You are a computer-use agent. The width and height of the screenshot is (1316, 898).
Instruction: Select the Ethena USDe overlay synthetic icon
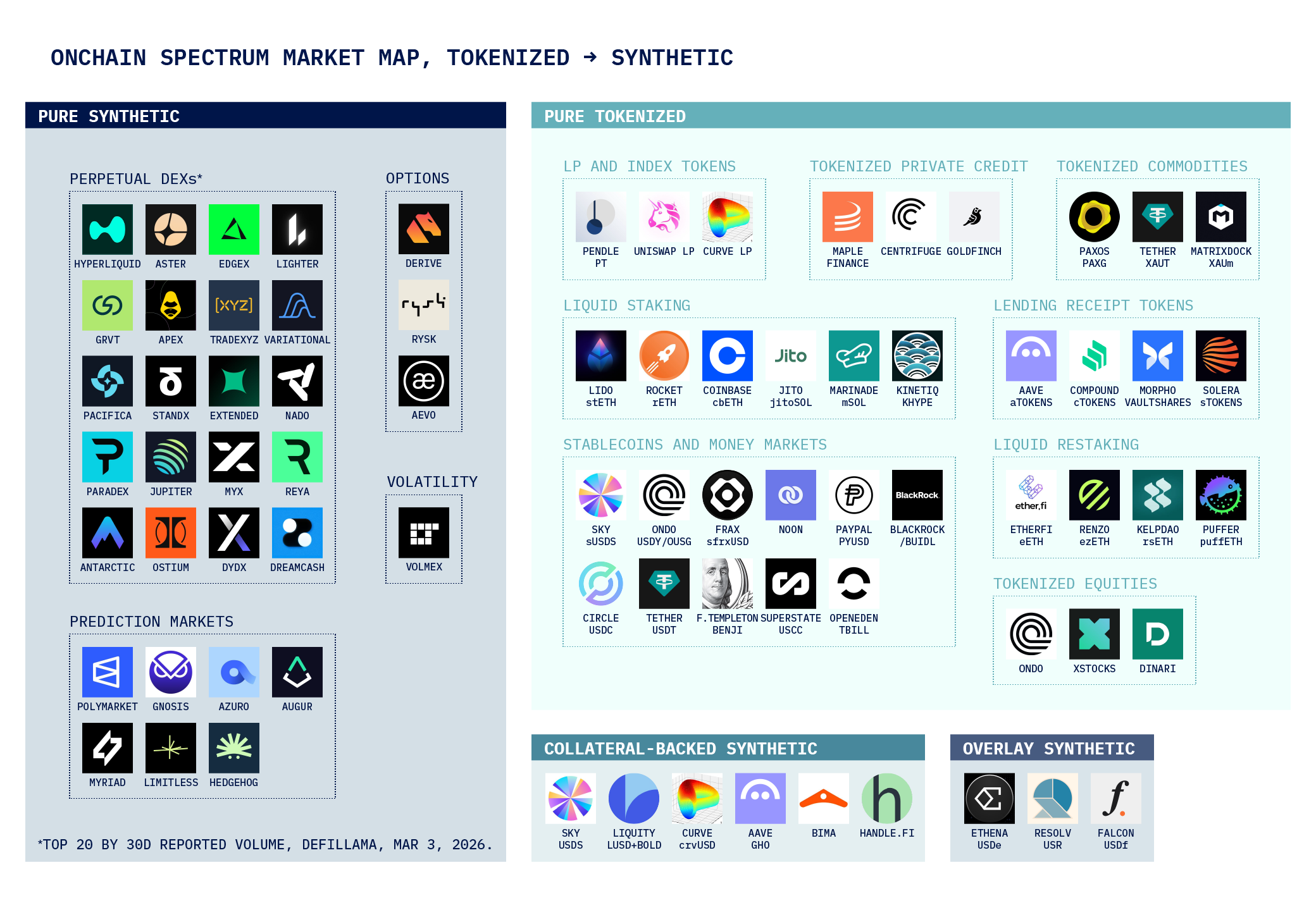pos(989,799)
